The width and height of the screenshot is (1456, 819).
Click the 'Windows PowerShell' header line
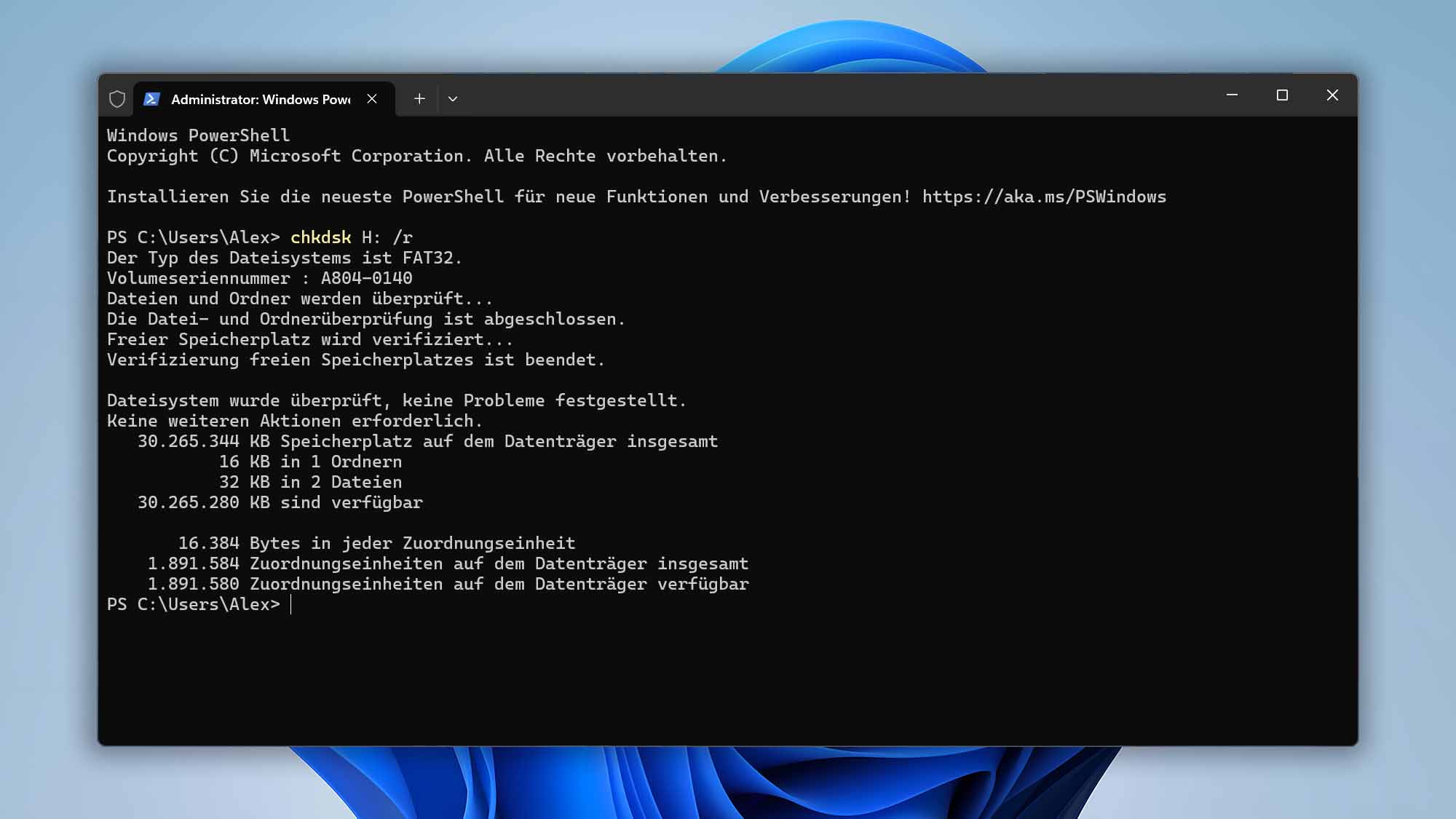pyautogui.click(x=199, y=135)
